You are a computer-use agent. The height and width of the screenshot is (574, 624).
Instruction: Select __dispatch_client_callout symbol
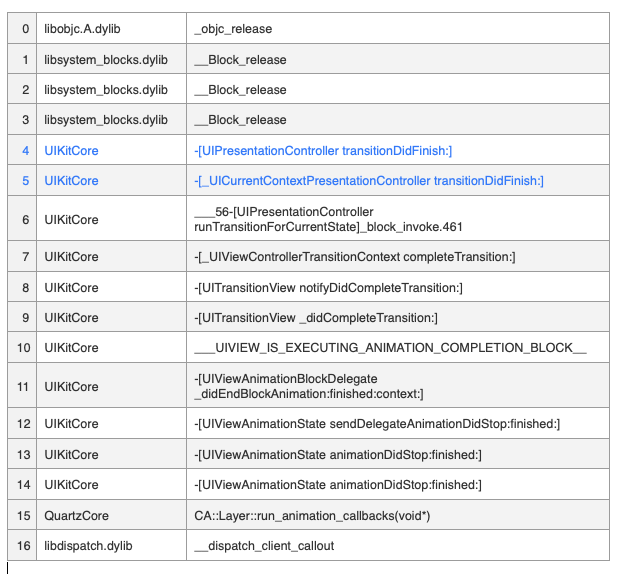pos(264,546)
